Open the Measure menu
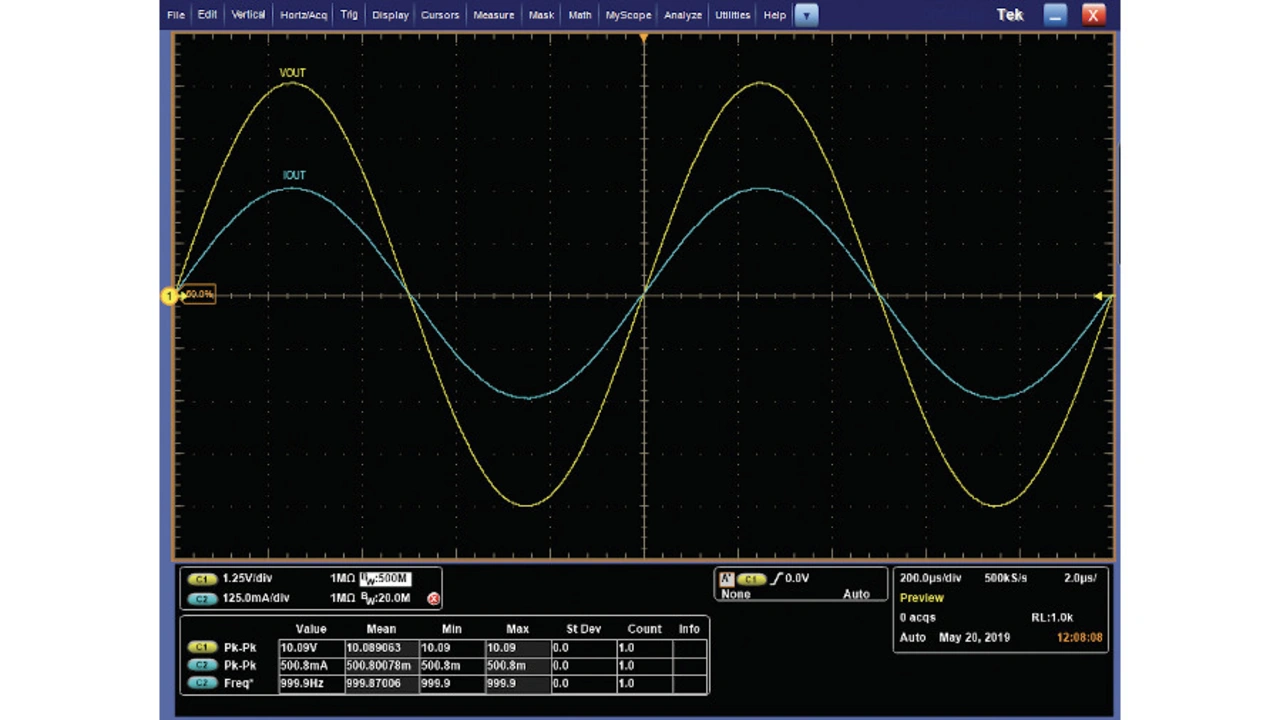 point(493,15)
